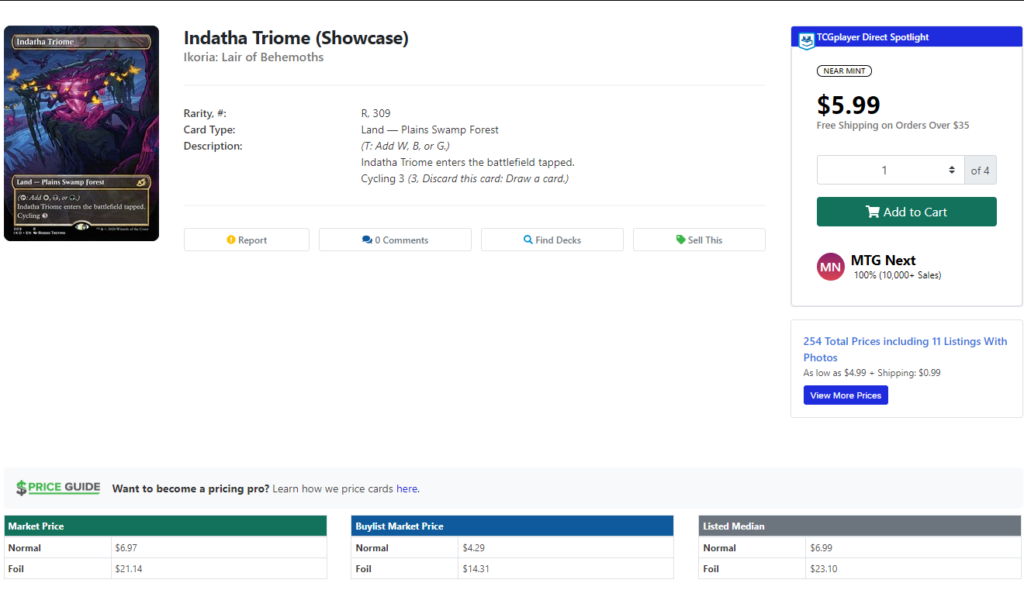Viewport: 1024px width, 597px height.
Task: Visit the MTG Next seller name
Action: click(x=883, y=260)
